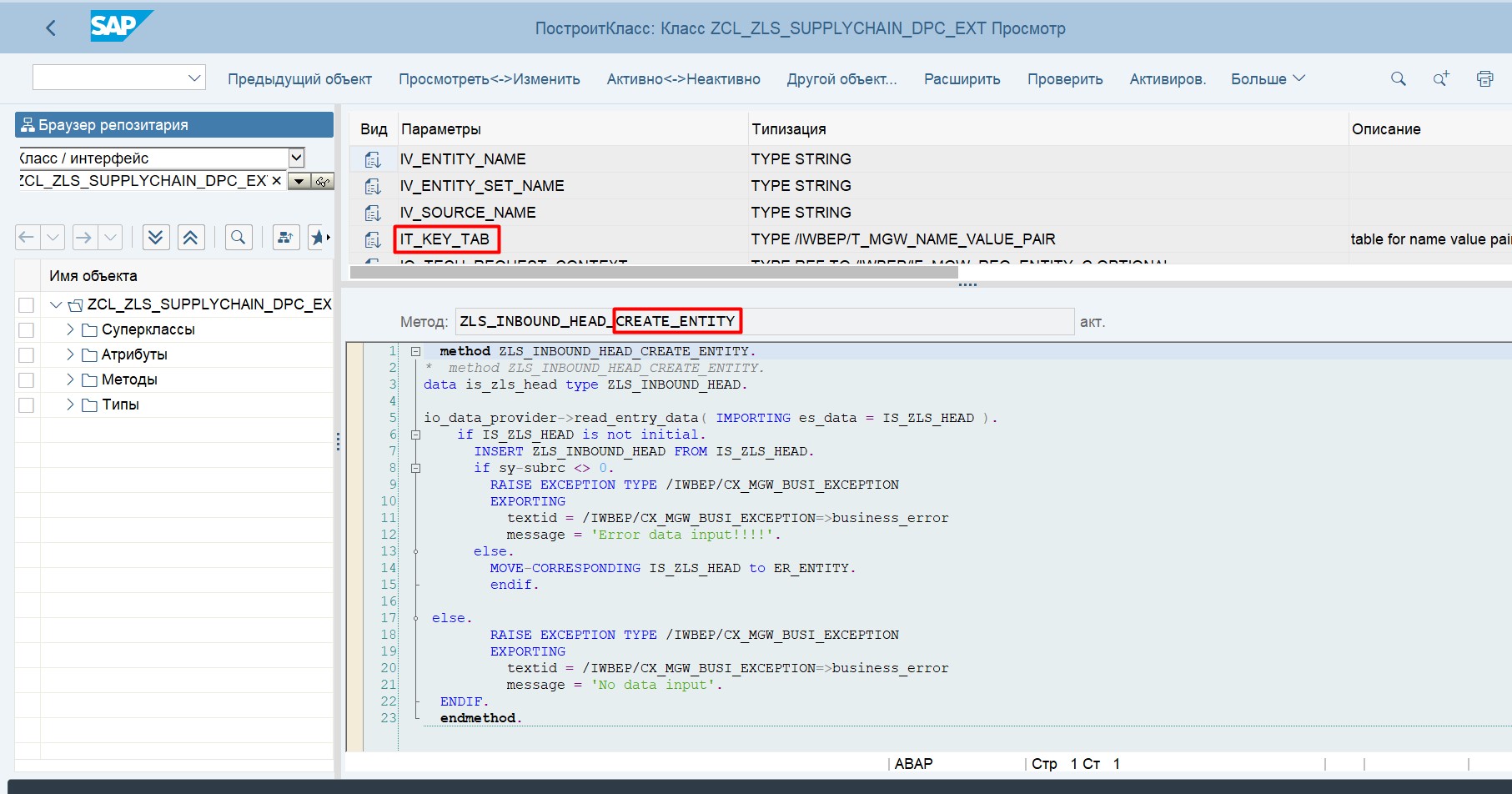
Task: Click the extended search icon with plus sign
Action: point(1441,78)
